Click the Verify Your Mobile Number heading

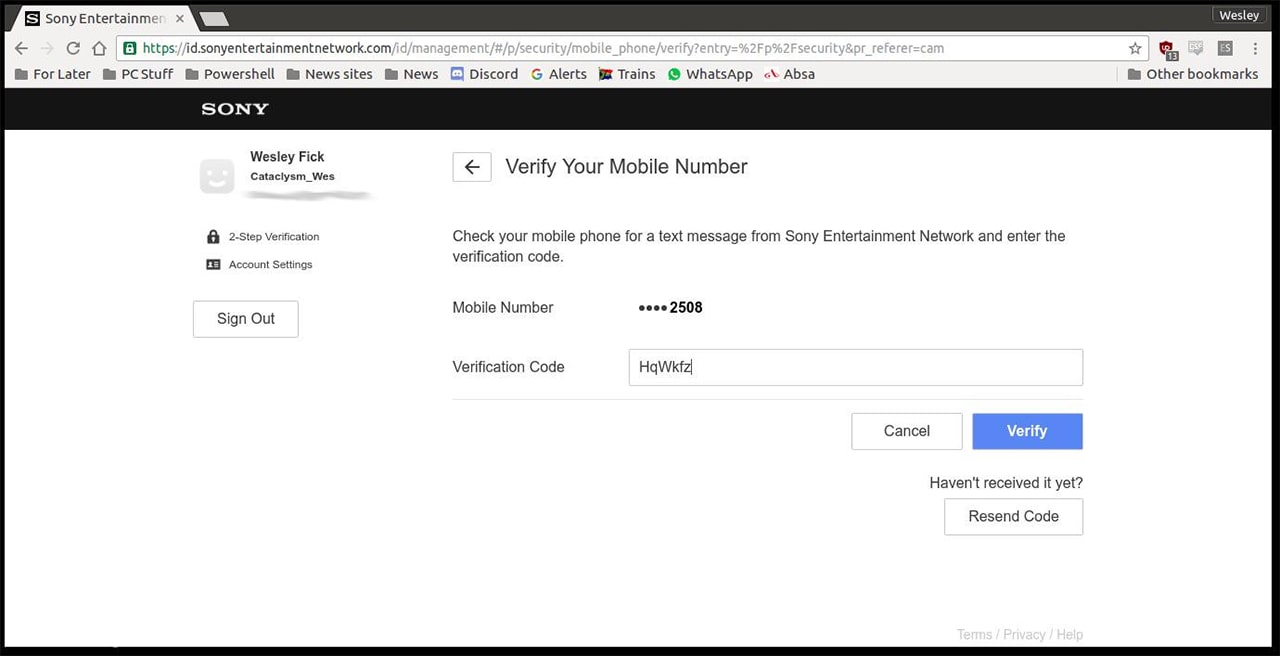626,167
